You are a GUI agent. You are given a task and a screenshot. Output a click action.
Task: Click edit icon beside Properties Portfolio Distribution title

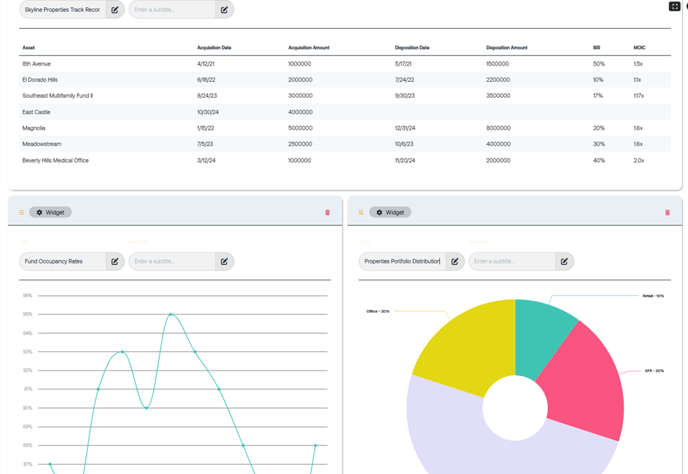(x=455, y=262)
